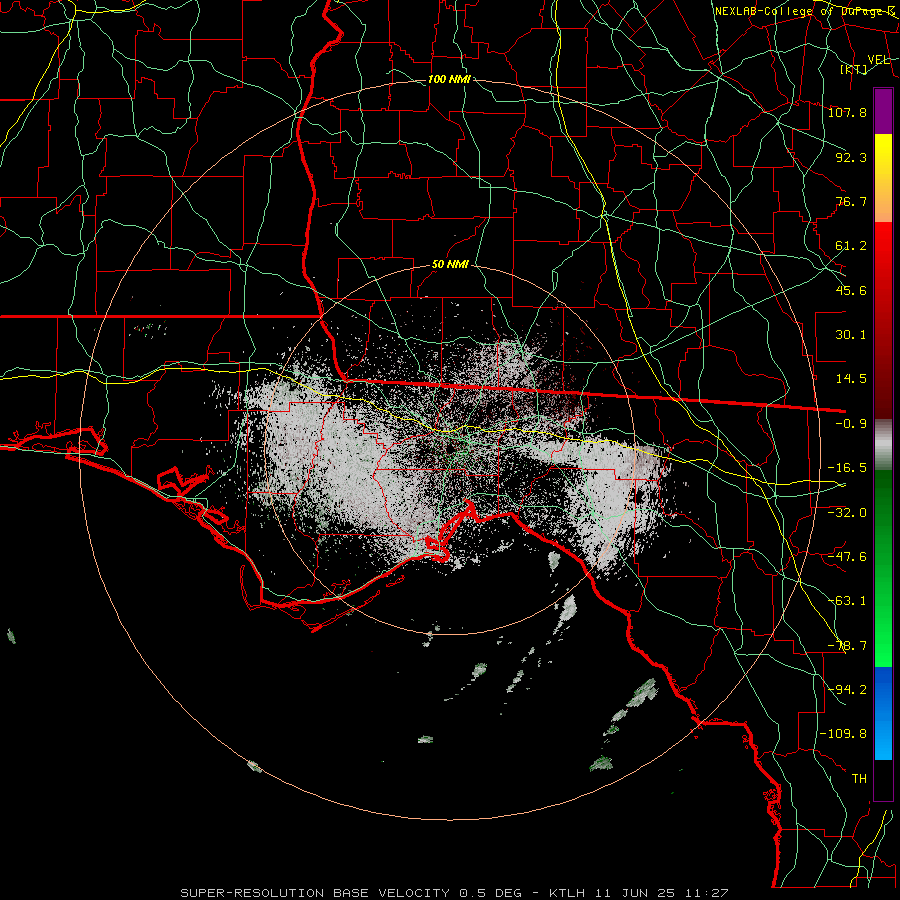
Task: Click the 50 NMI range ring label
Action: point(450,265)
